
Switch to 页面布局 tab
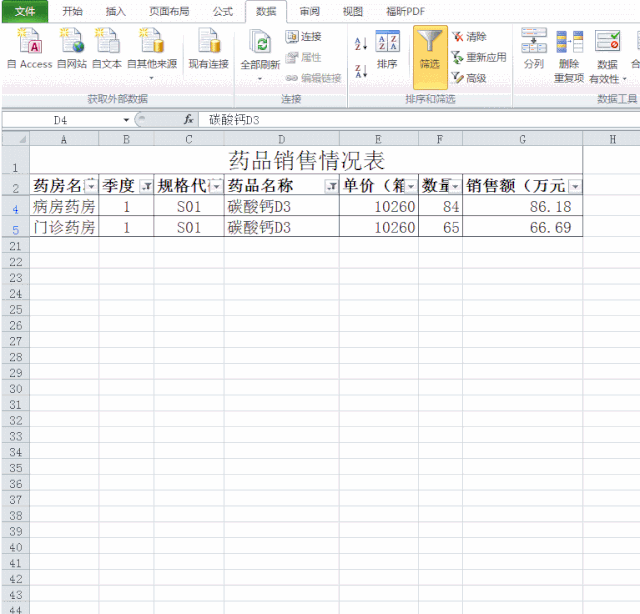tap(169, 11)
